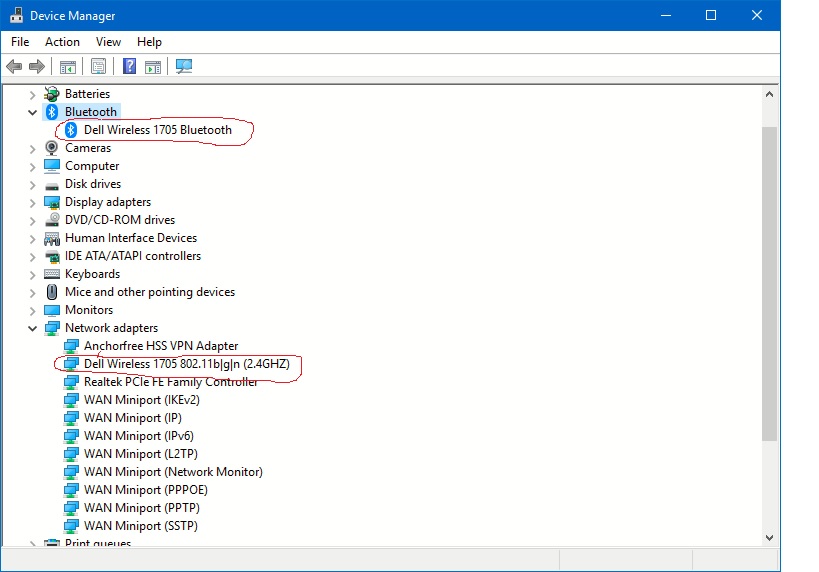Click the Back arrow toolbar icon
Screen dimensions: 819x572
click(x=14, y=66)
